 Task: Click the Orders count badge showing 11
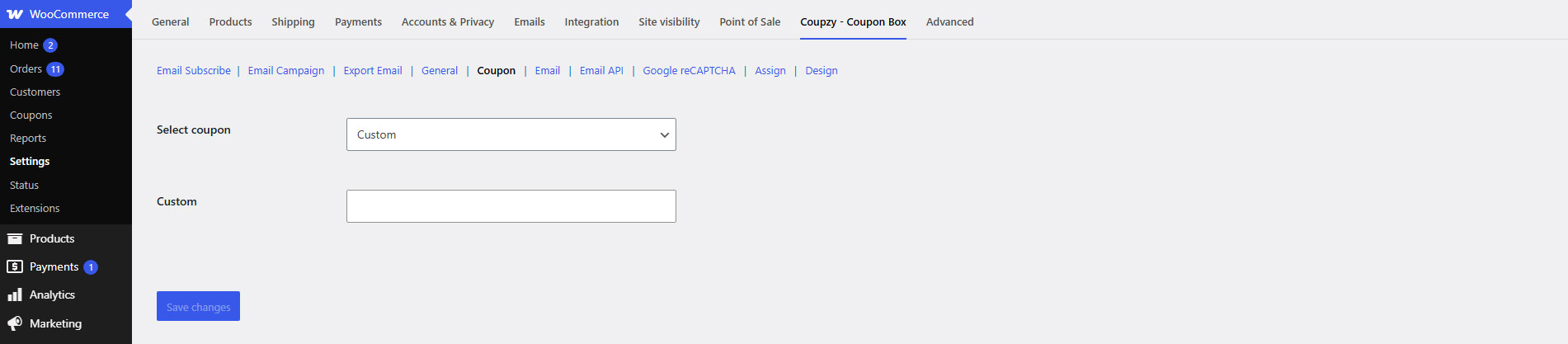coord(55,69)
